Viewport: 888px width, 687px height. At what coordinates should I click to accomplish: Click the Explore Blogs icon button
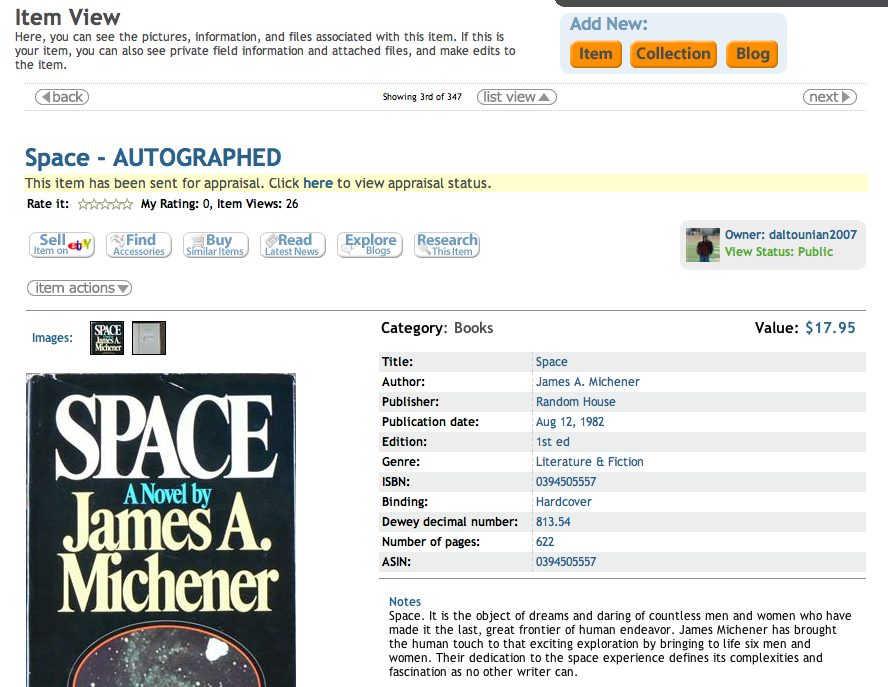370,245
